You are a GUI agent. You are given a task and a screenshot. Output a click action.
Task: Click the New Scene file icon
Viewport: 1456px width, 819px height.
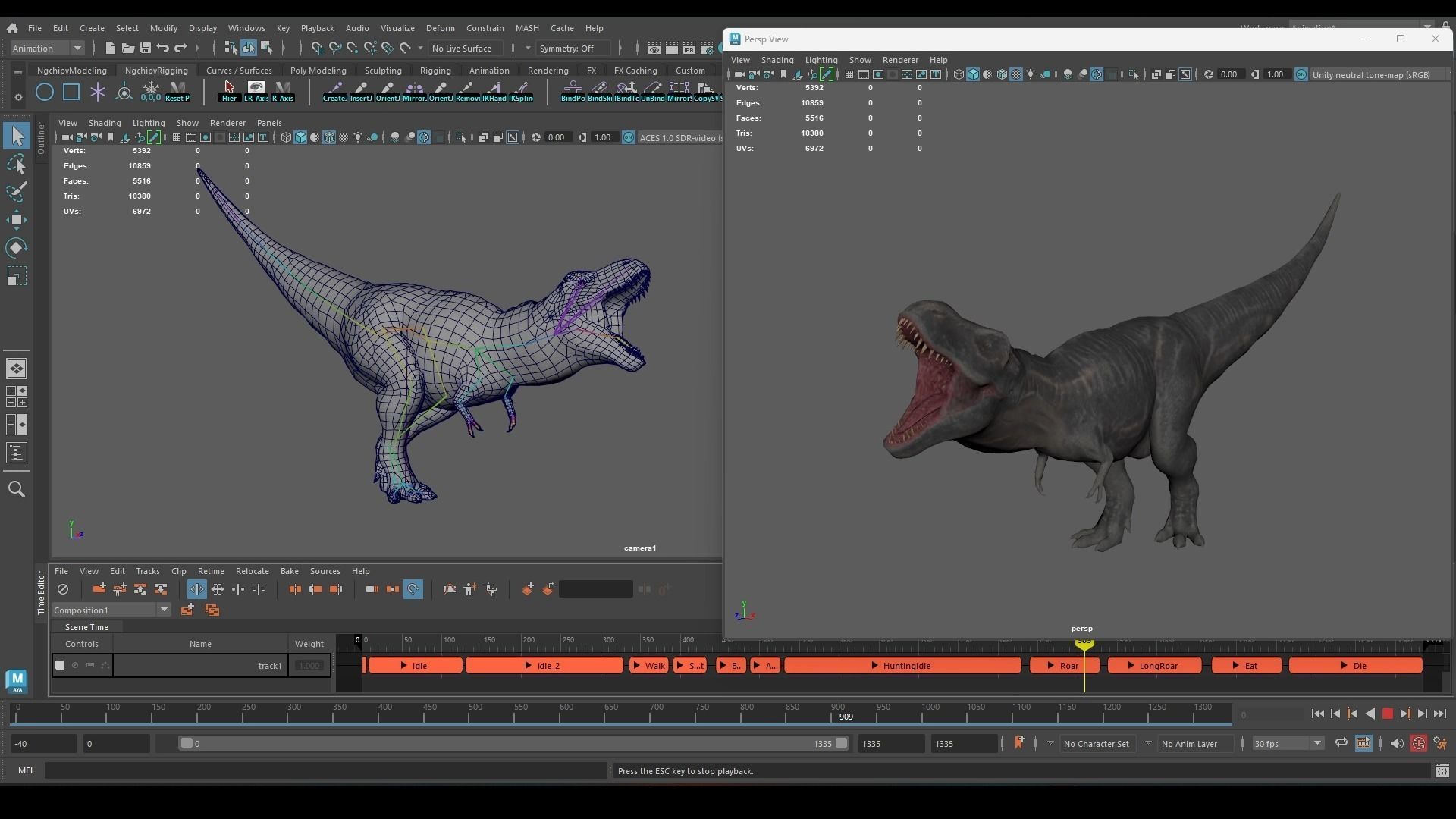coord(110,49)
